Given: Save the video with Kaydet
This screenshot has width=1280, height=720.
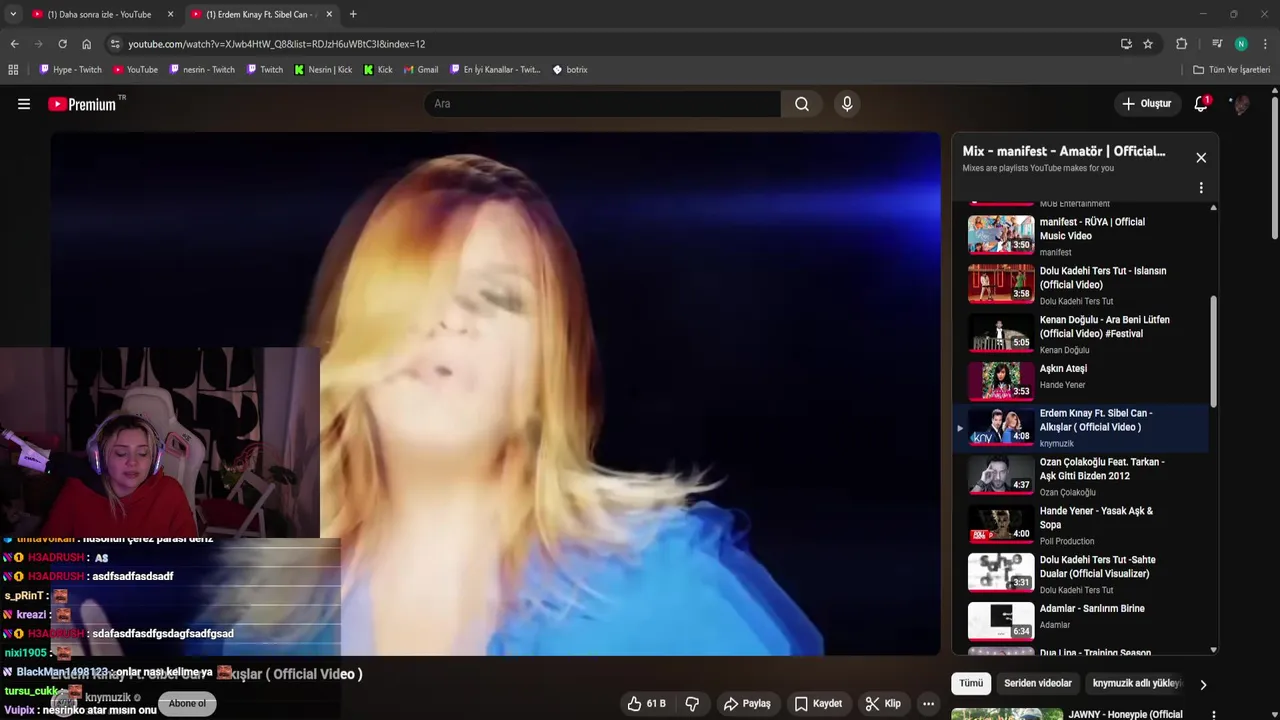Looking at the screenshot, I should click(818, 703).
